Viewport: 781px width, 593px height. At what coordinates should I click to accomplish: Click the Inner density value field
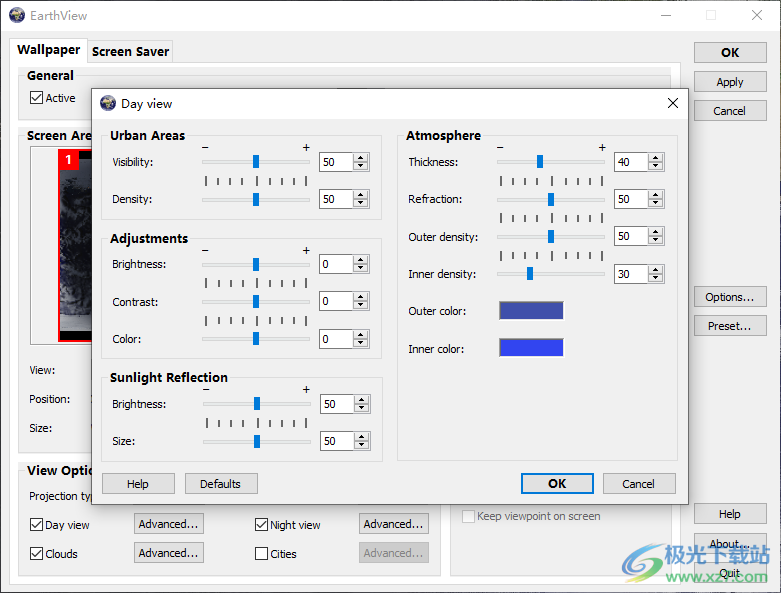pyautogui.click(x=632, y=274)
